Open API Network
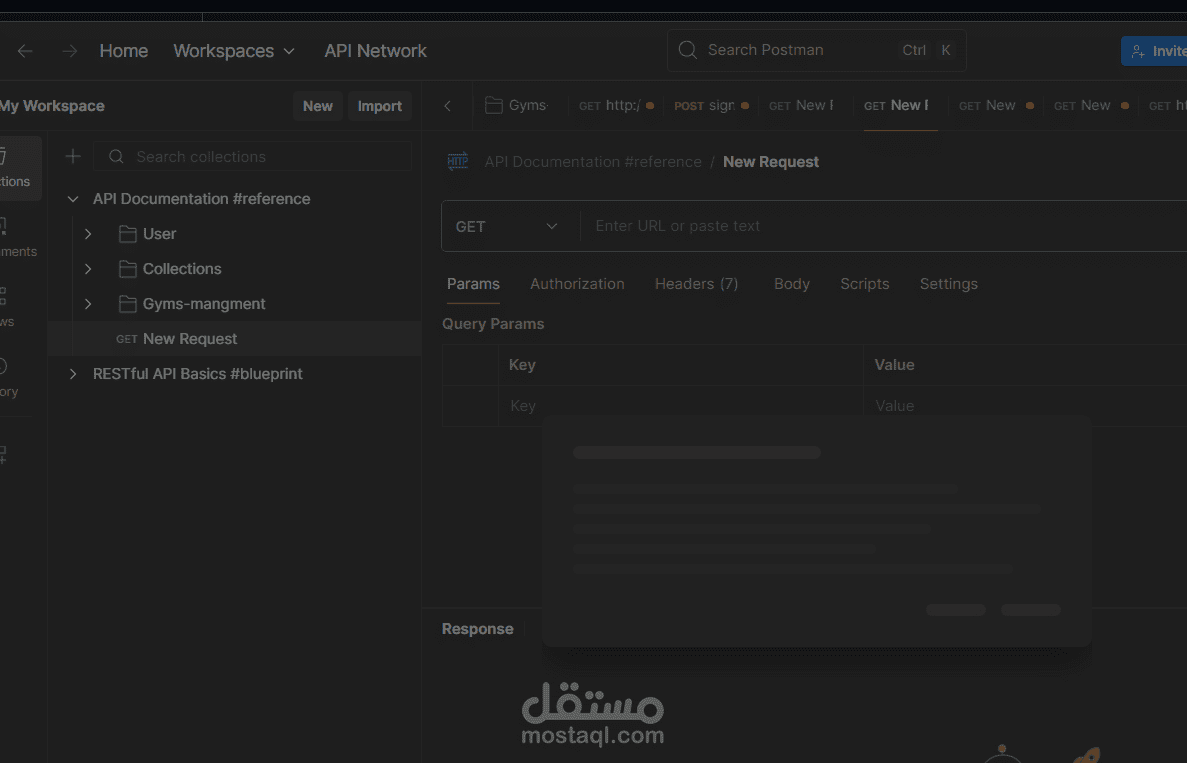Viewport: 1187px width, 763px height. (x=375, y=51)
